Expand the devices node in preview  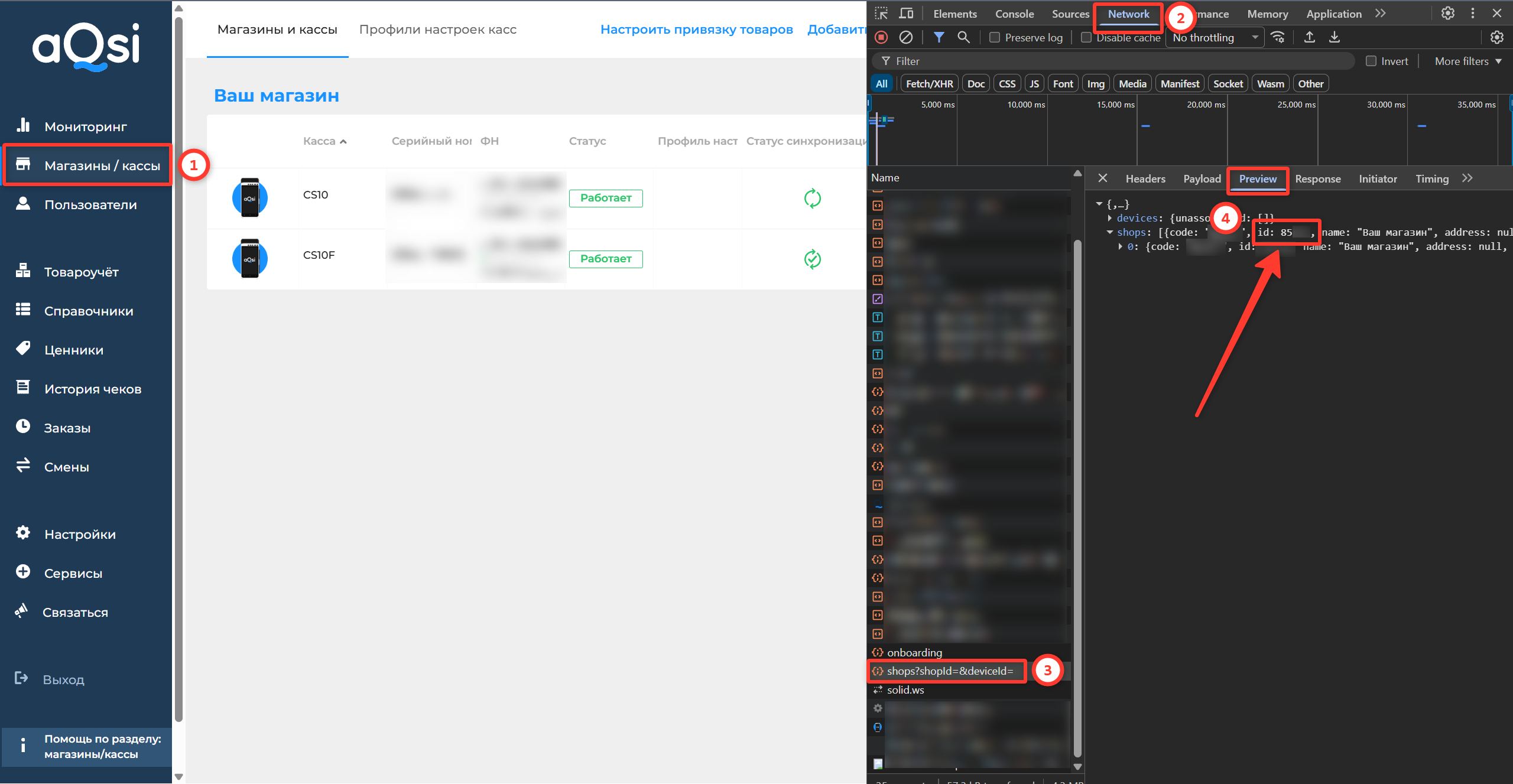pyautogui.click(x=1110, y=218)
